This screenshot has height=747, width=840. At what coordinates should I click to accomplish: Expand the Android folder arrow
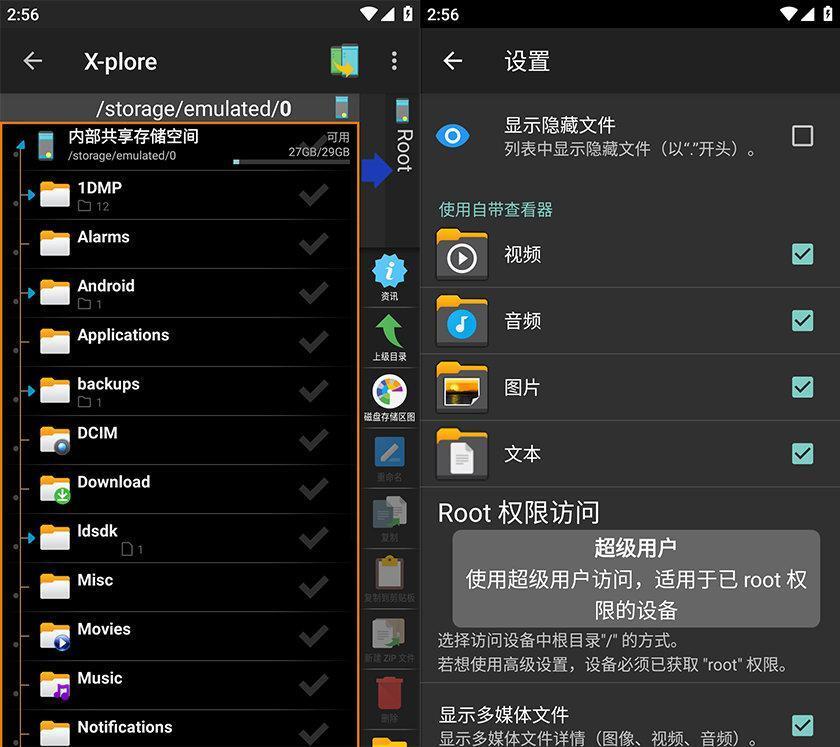tap(30, 293)
